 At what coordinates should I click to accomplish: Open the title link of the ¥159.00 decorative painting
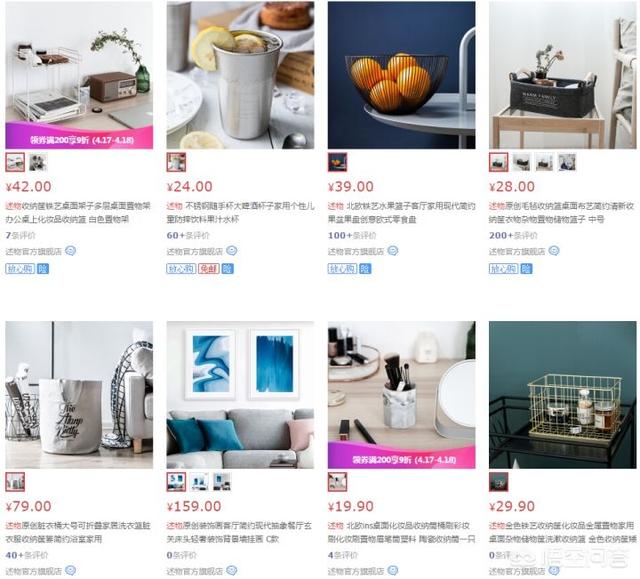click(239, 532)
